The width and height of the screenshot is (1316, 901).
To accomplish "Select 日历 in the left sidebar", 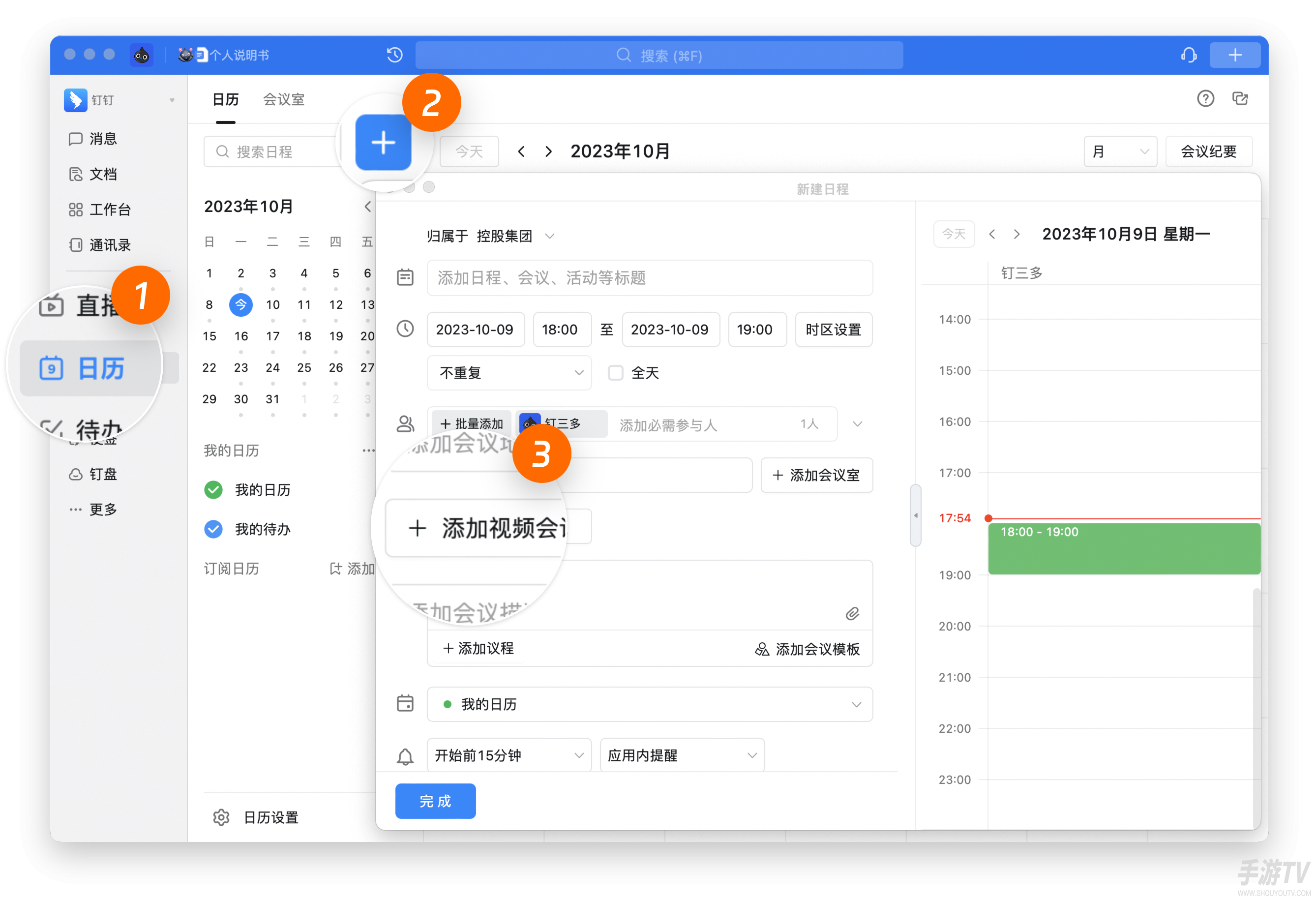I will [x=90, y=368].
